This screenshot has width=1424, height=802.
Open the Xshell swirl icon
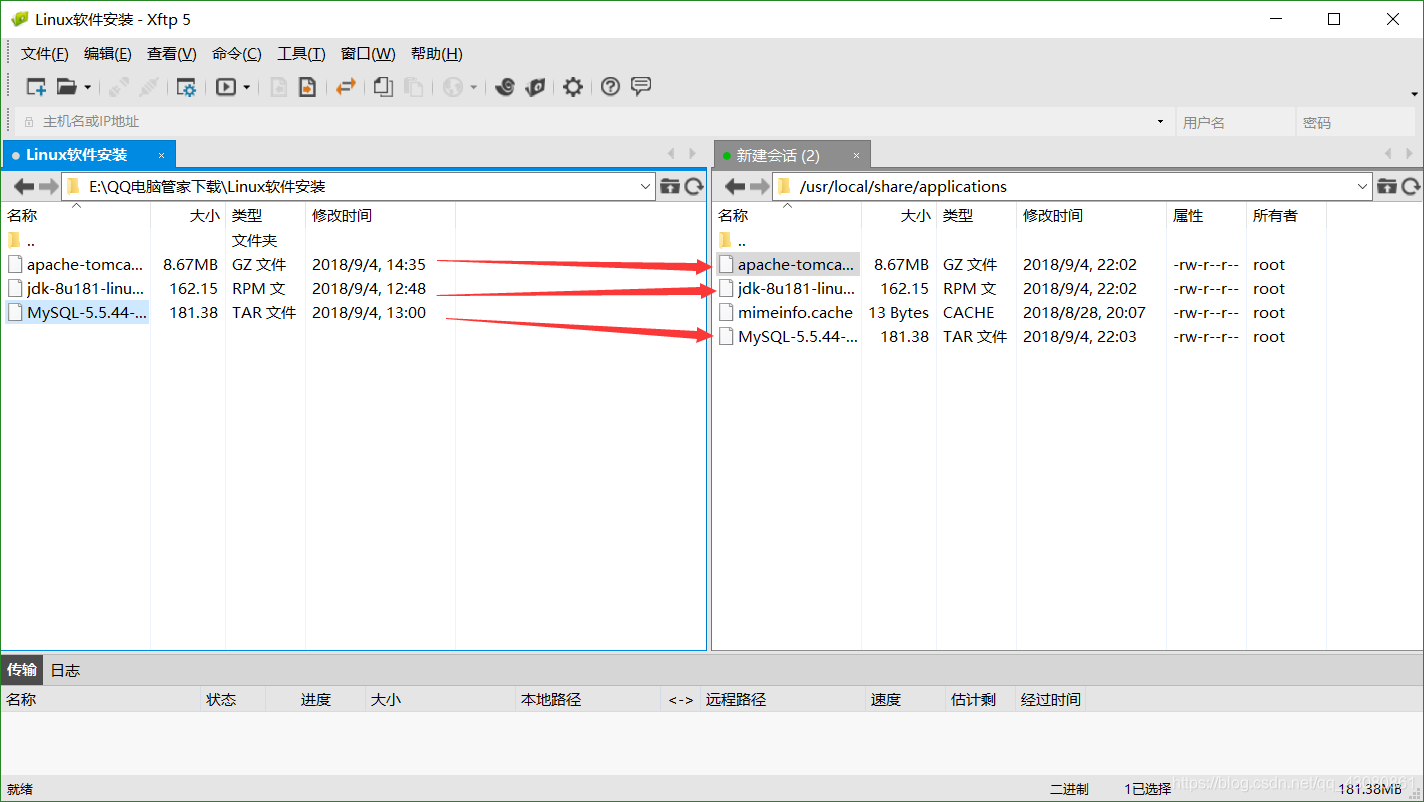[x=505, y=87]
